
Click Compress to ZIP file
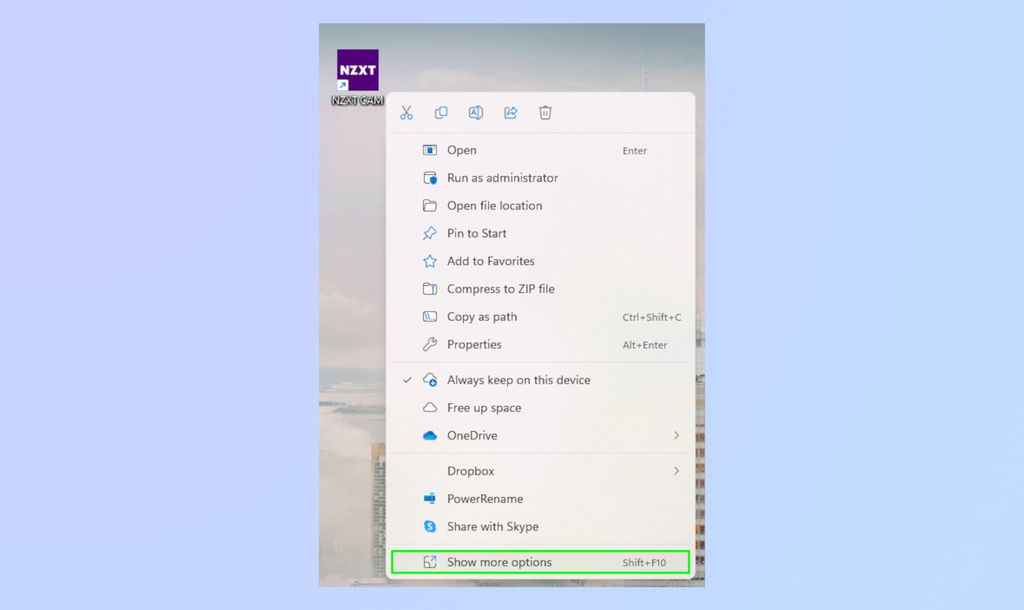pos(500,289)
